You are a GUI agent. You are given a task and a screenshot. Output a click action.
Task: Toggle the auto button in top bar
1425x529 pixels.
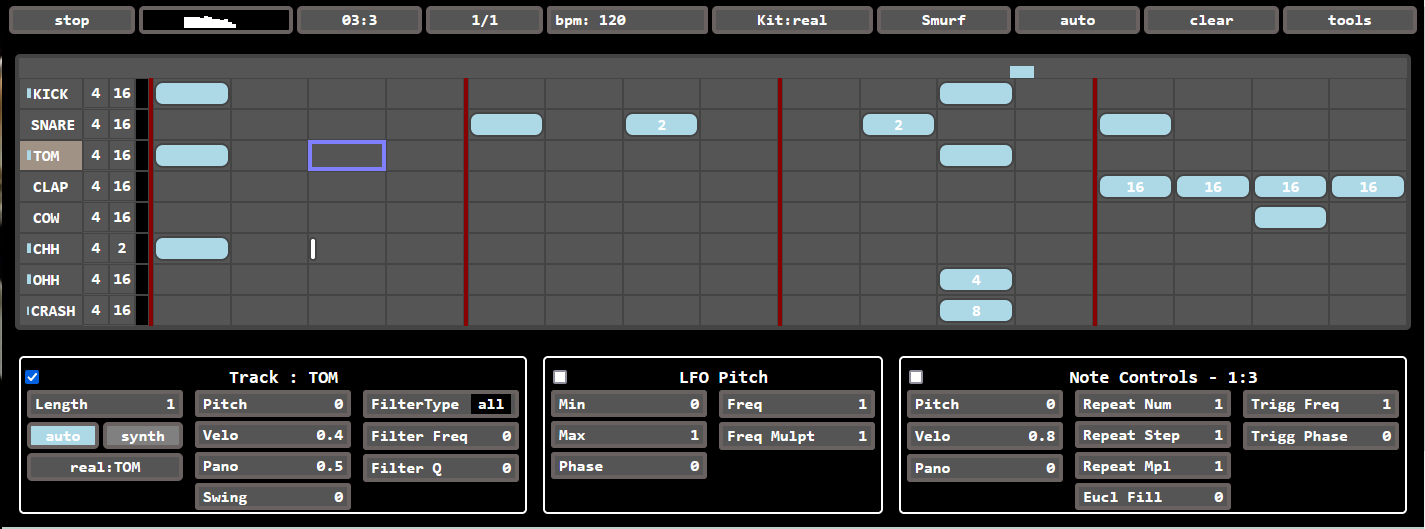[1077, 20]
